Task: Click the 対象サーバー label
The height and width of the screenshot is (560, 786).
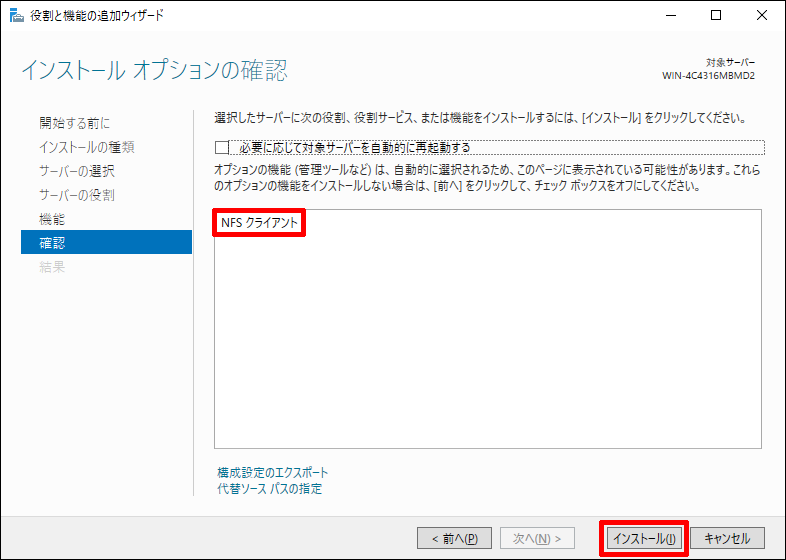Action: point(730,63)
